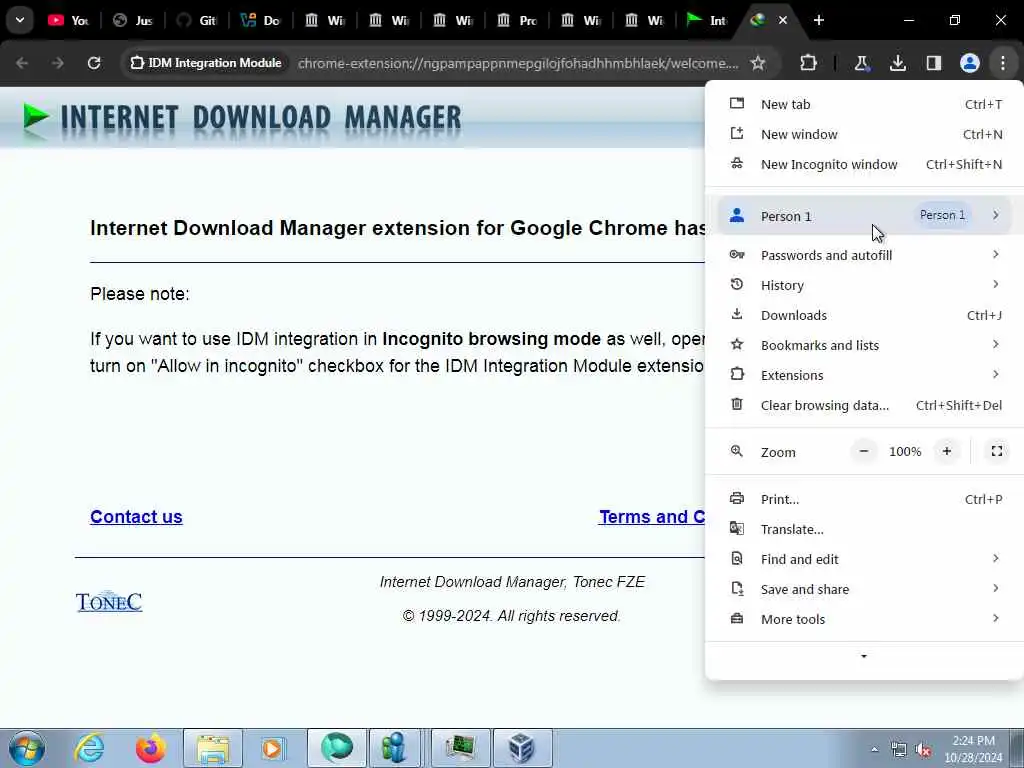Open Bookmarks and lists submenu

[x=865, y=345]
